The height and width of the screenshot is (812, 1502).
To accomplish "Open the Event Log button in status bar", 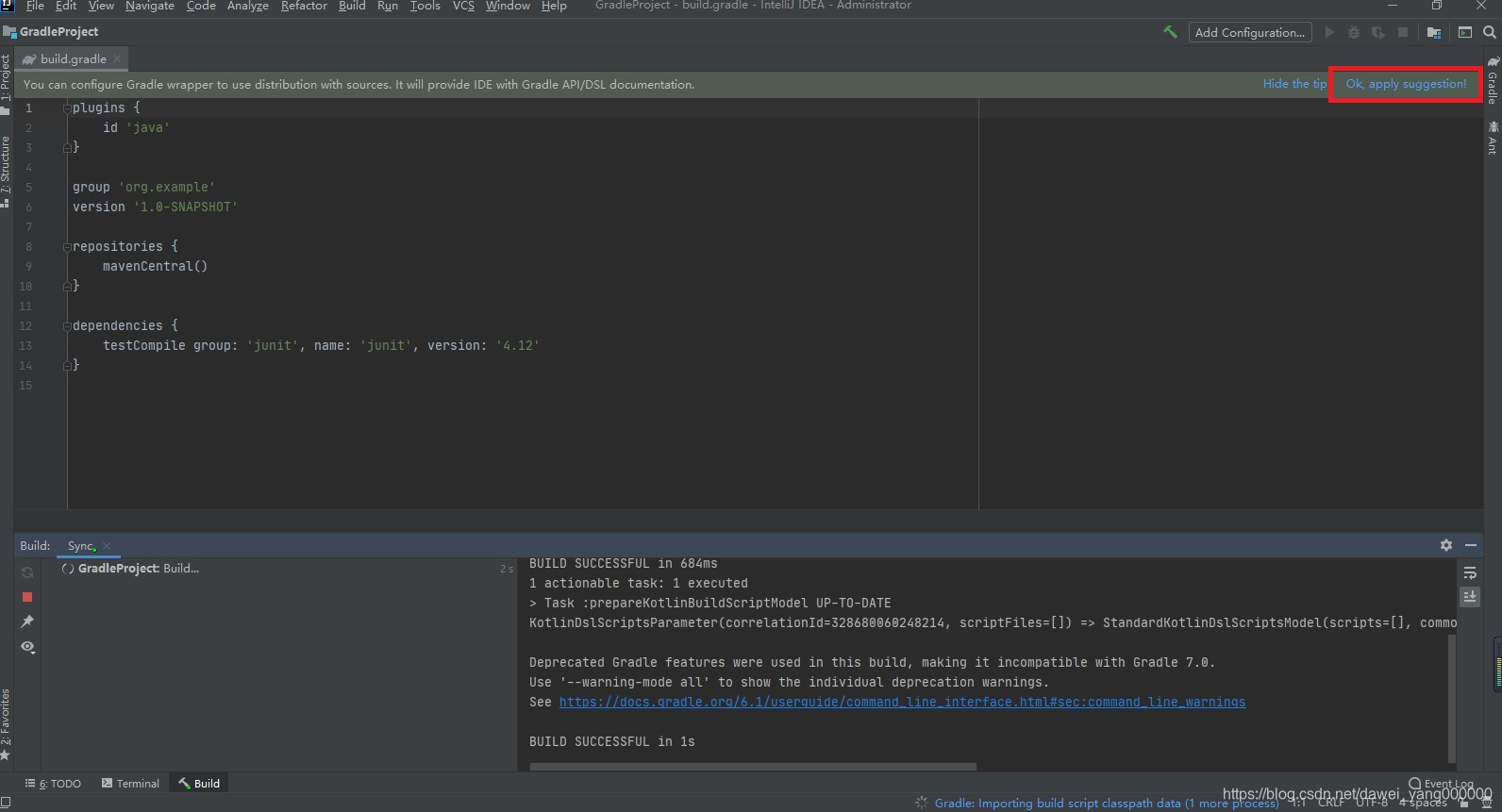I will coord(1441,784).
